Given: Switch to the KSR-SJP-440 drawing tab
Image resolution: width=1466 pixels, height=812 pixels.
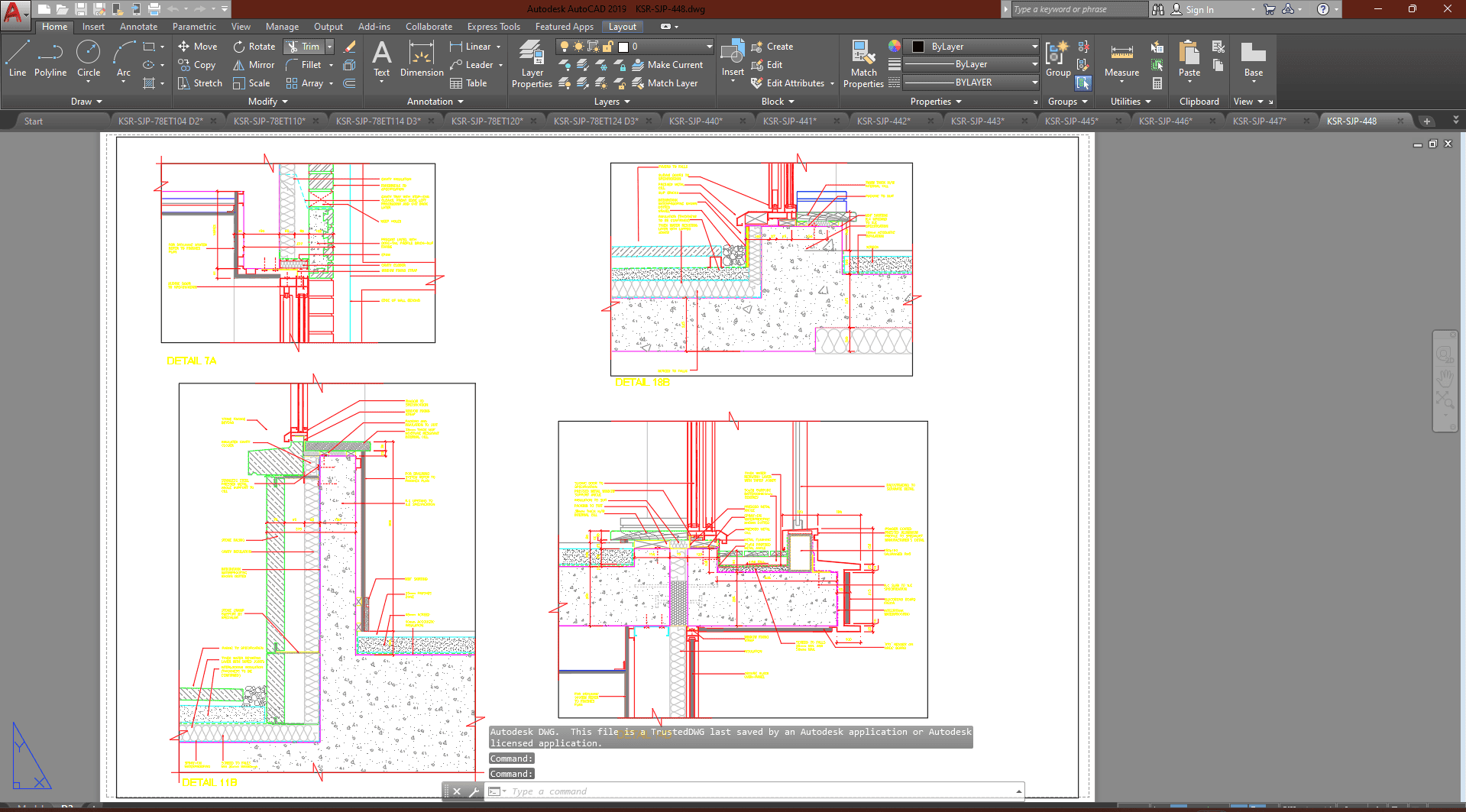Looking at the screenshot, I should point(695,121).
